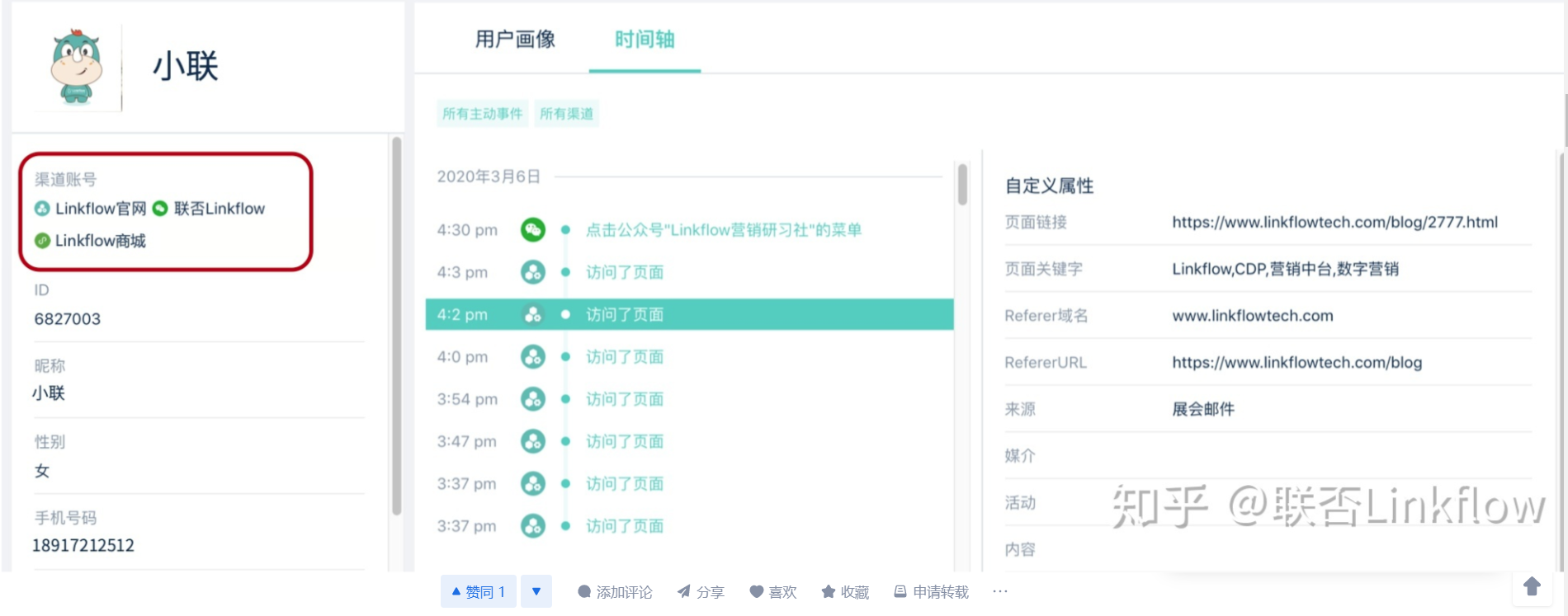The image size is (1568, 616).
Task: Click the Linkflow官网 channel icon
Action: pos(42,209)
